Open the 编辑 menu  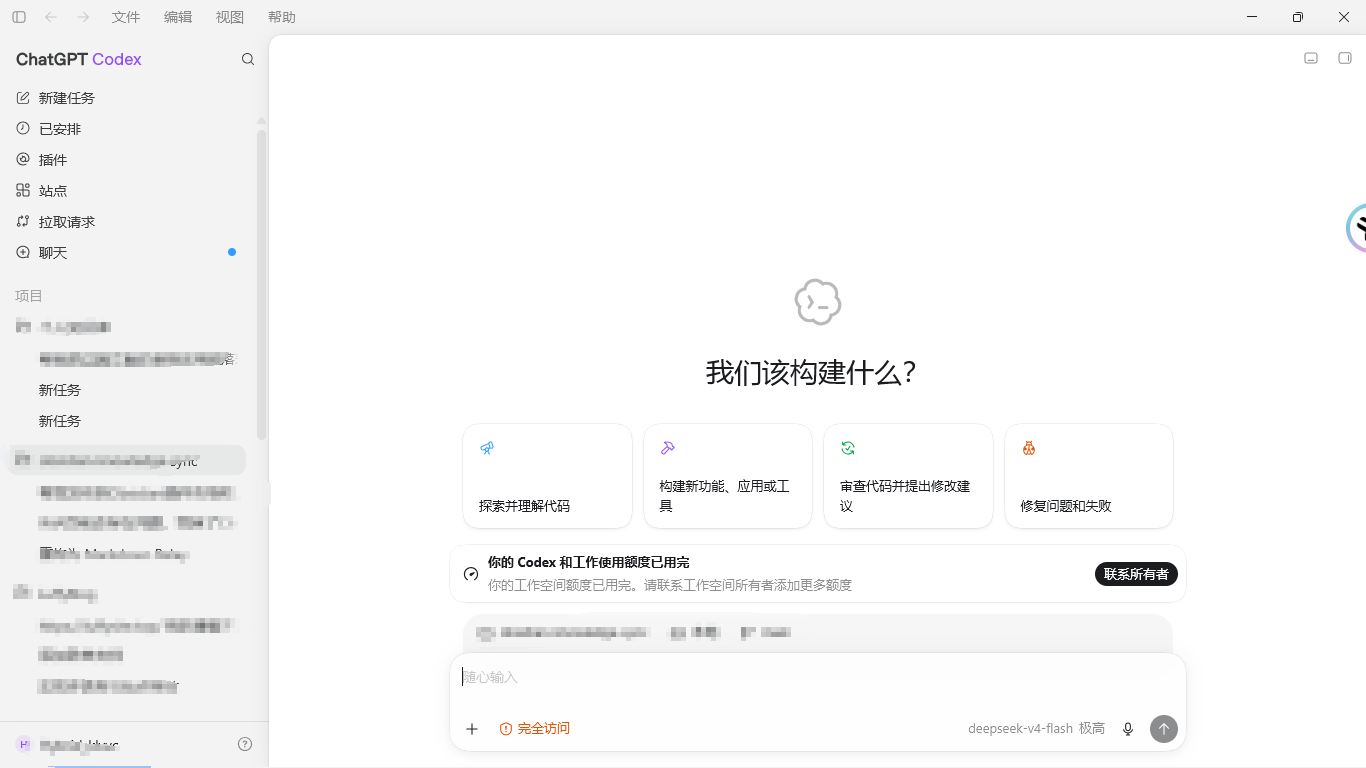click(x=178, y=17)
